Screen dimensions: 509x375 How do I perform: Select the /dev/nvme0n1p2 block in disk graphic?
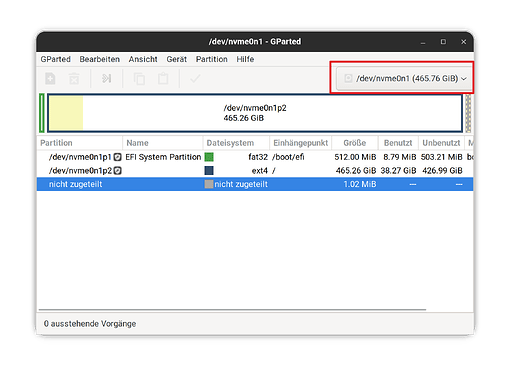[255, 113]
